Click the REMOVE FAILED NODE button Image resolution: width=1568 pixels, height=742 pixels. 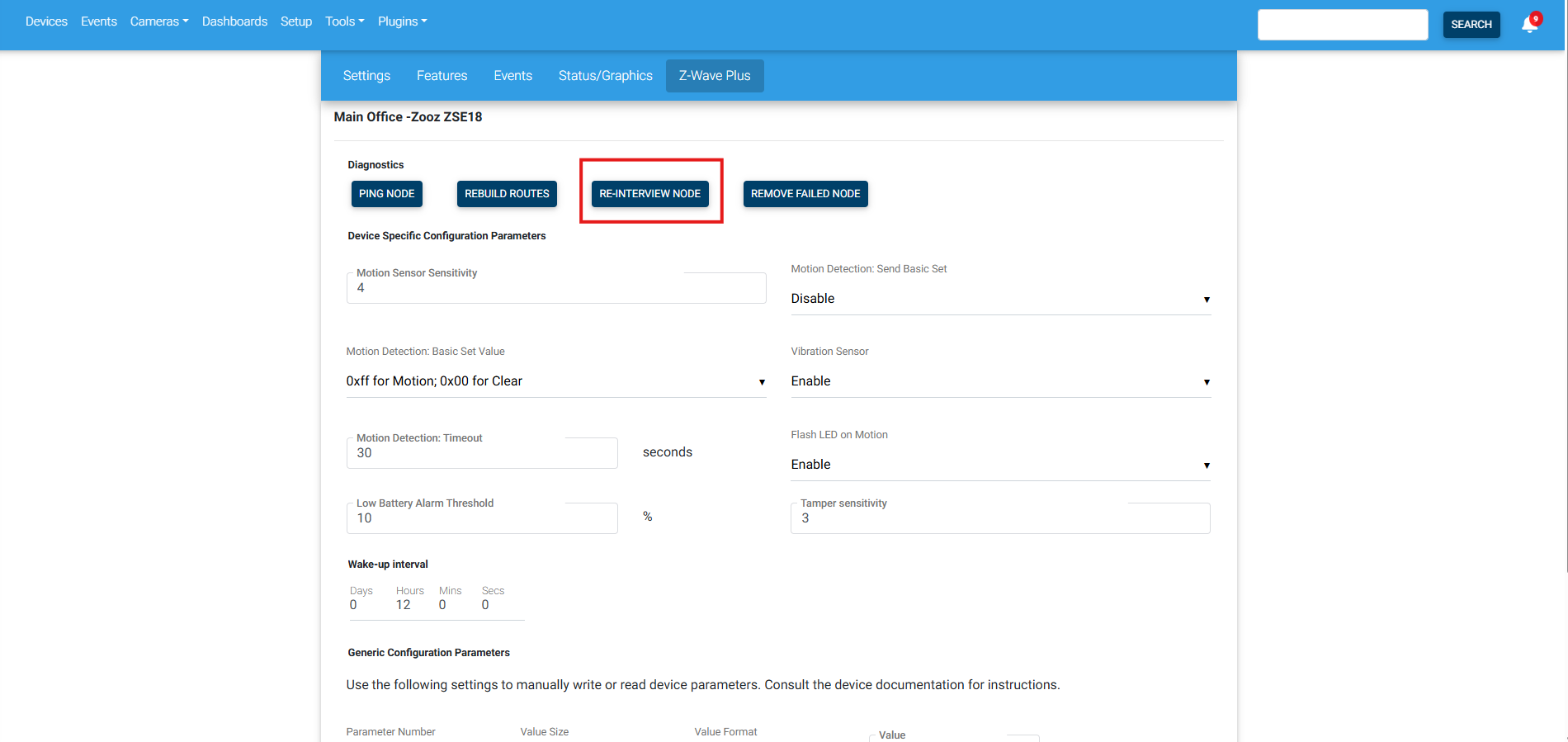click(x=805, y=194)
